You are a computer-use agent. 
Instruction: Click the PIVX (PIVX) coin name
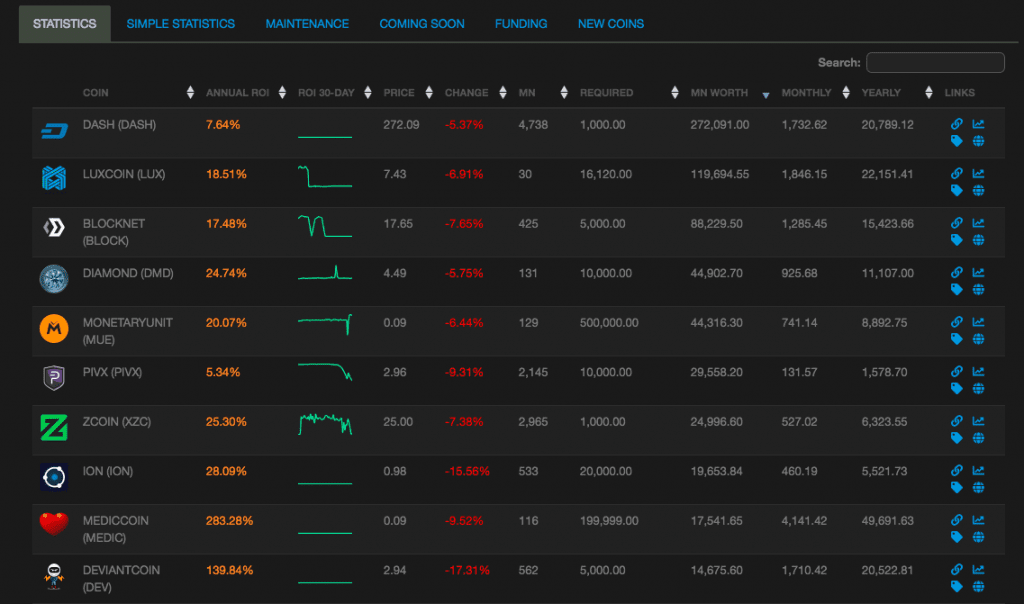click(x=112, y=372)
